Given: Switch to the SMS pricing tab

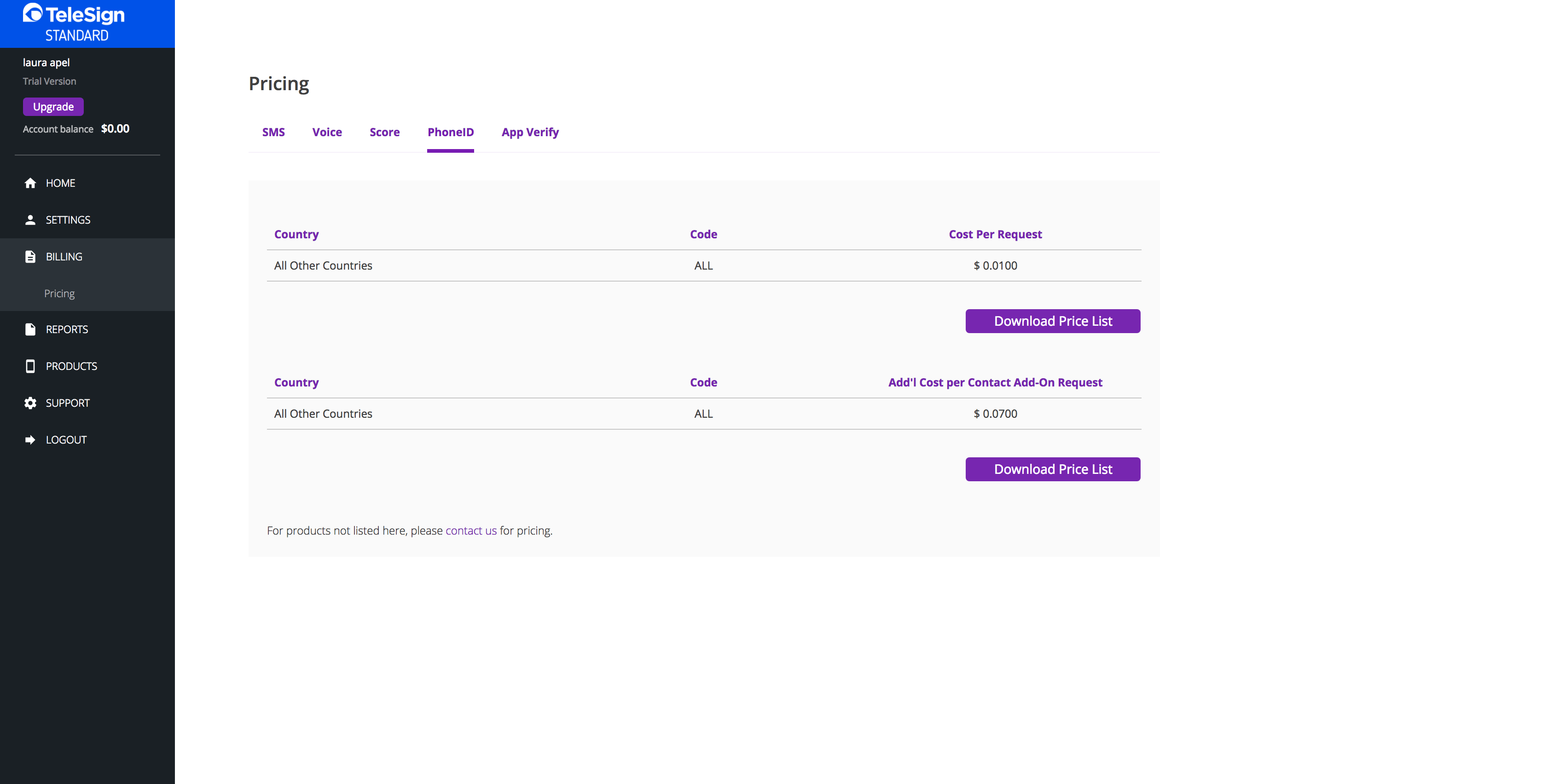Looking at the screenshot, I should click(273, 132).
